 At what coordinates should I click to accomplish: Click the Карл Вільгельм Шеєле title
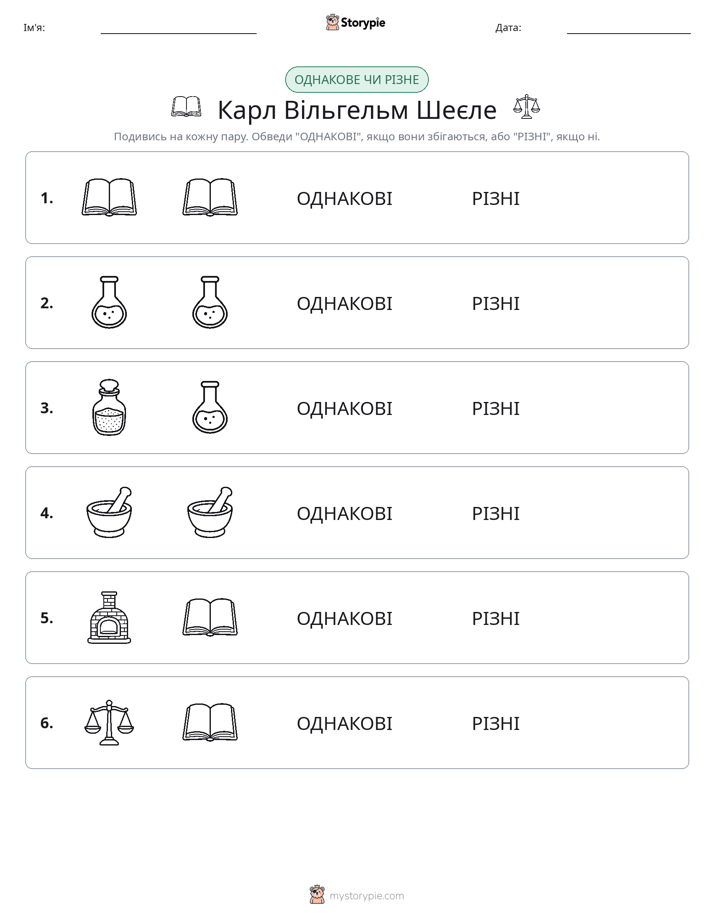click(x=357, y=110)
